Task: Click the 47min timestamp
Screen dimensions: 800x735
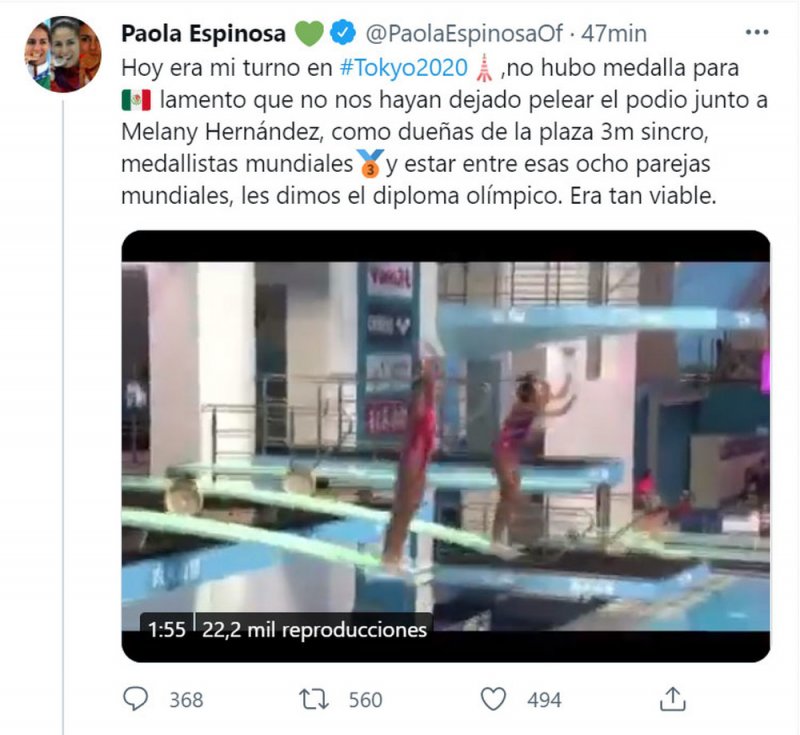Action: (614, 34)
